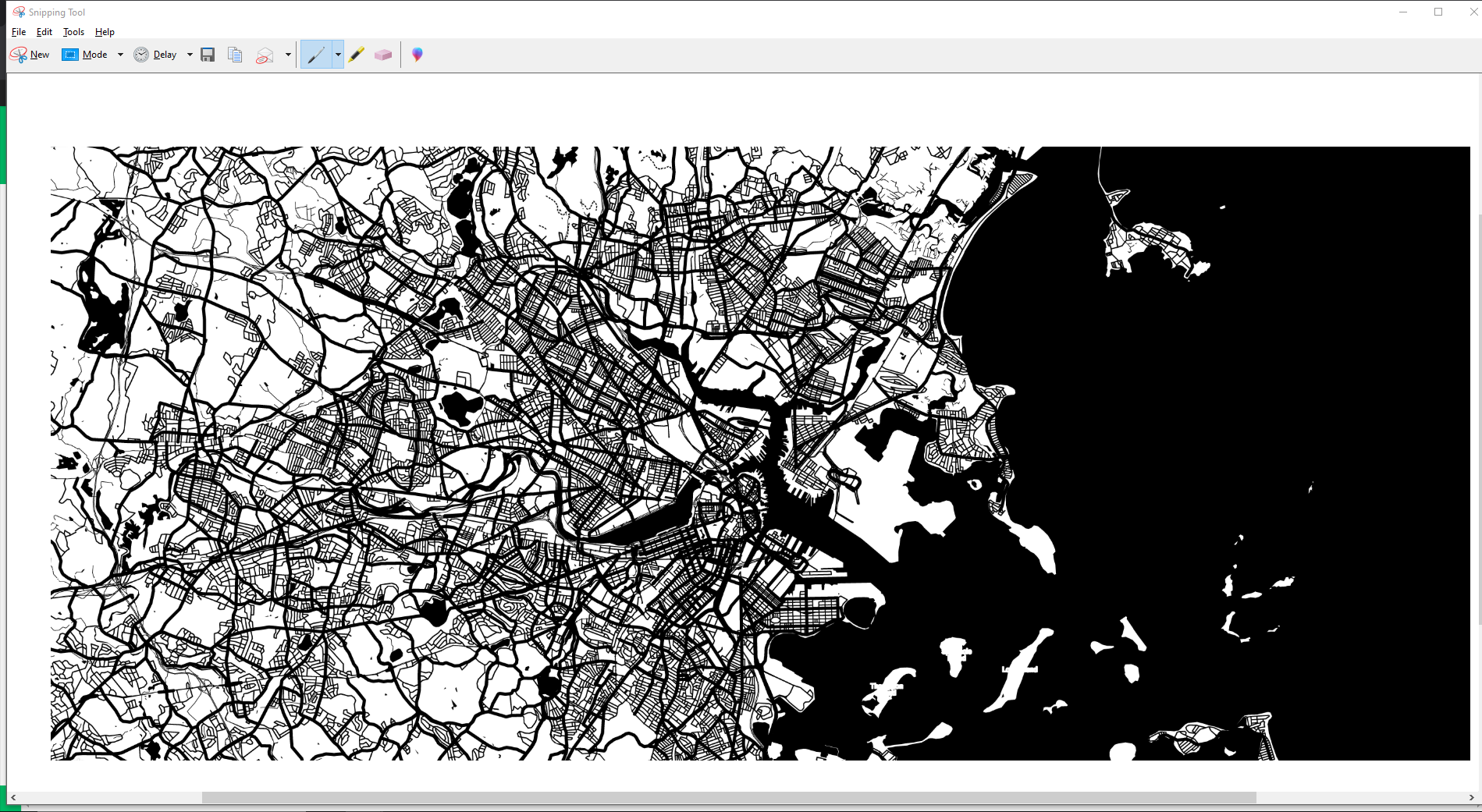
Task: Click the Mode selection icon
Action: coord(69,55)
